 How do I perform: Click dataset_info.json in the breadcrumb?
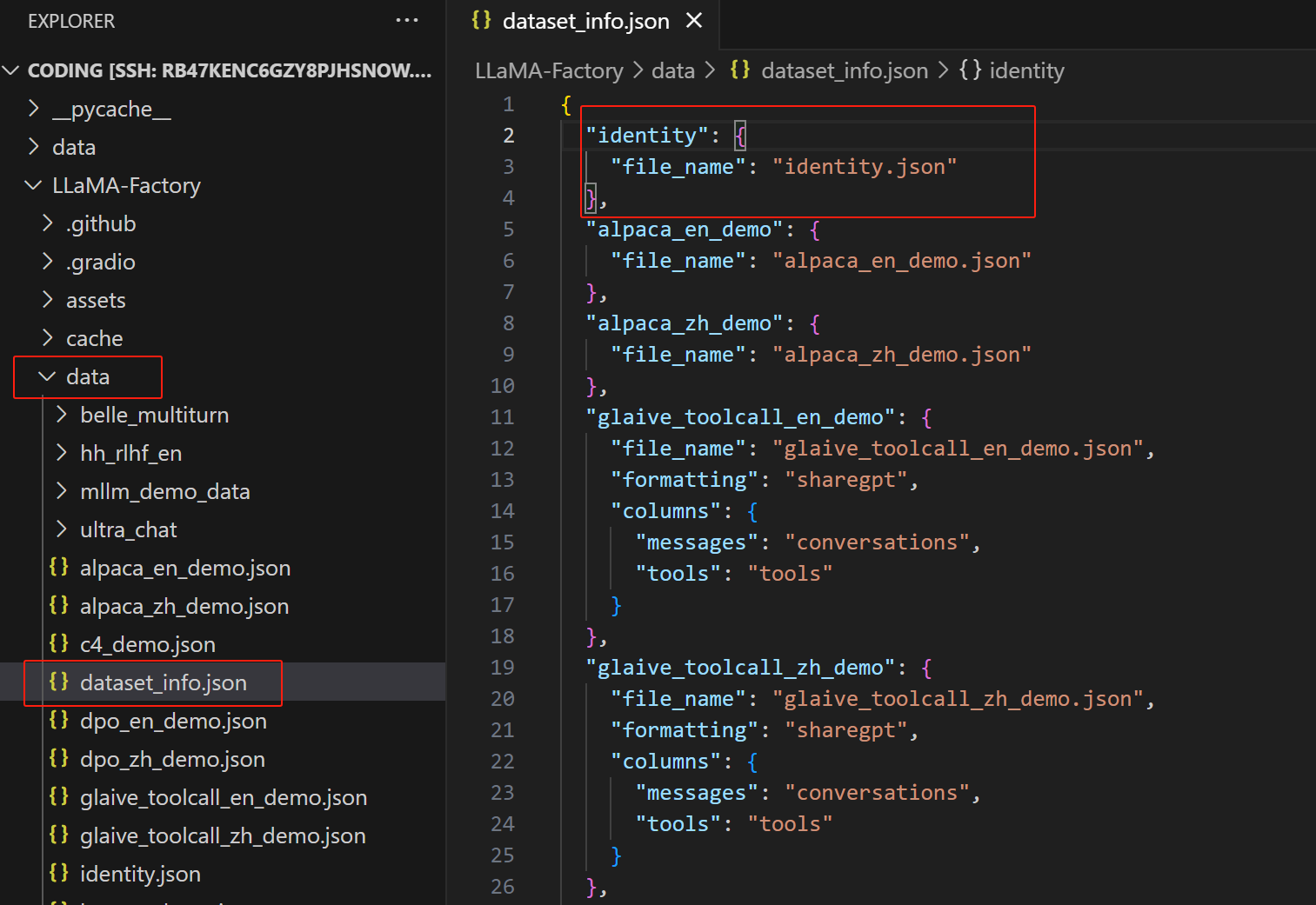tap(845, 70)
